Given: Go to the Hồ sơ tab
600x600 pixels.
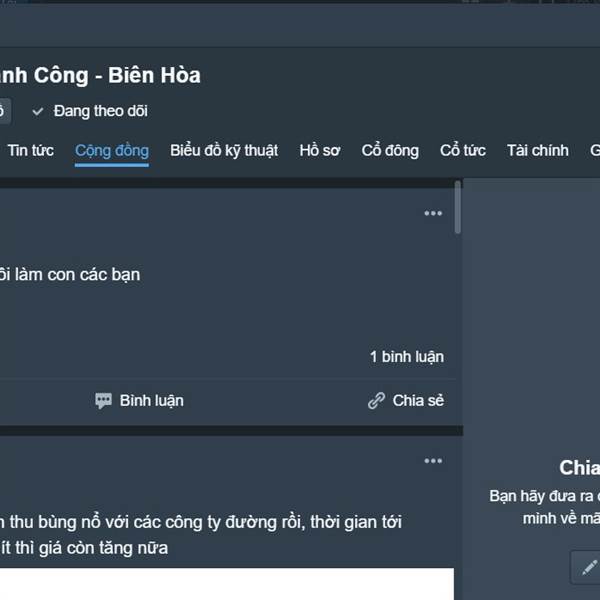Looking at the screenshot, I should pos(320,150).
